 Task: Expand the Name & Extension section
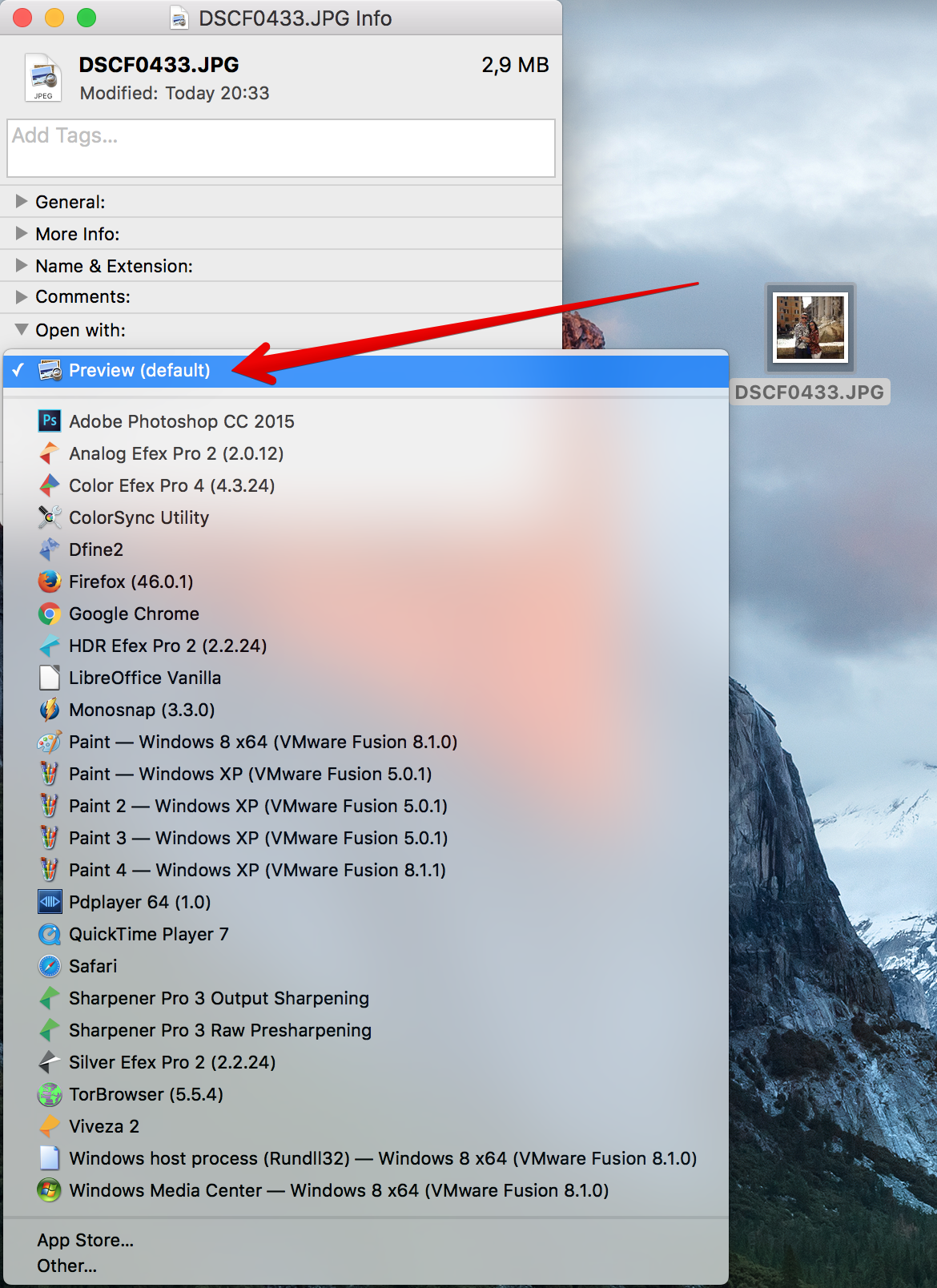coord(22,265)
